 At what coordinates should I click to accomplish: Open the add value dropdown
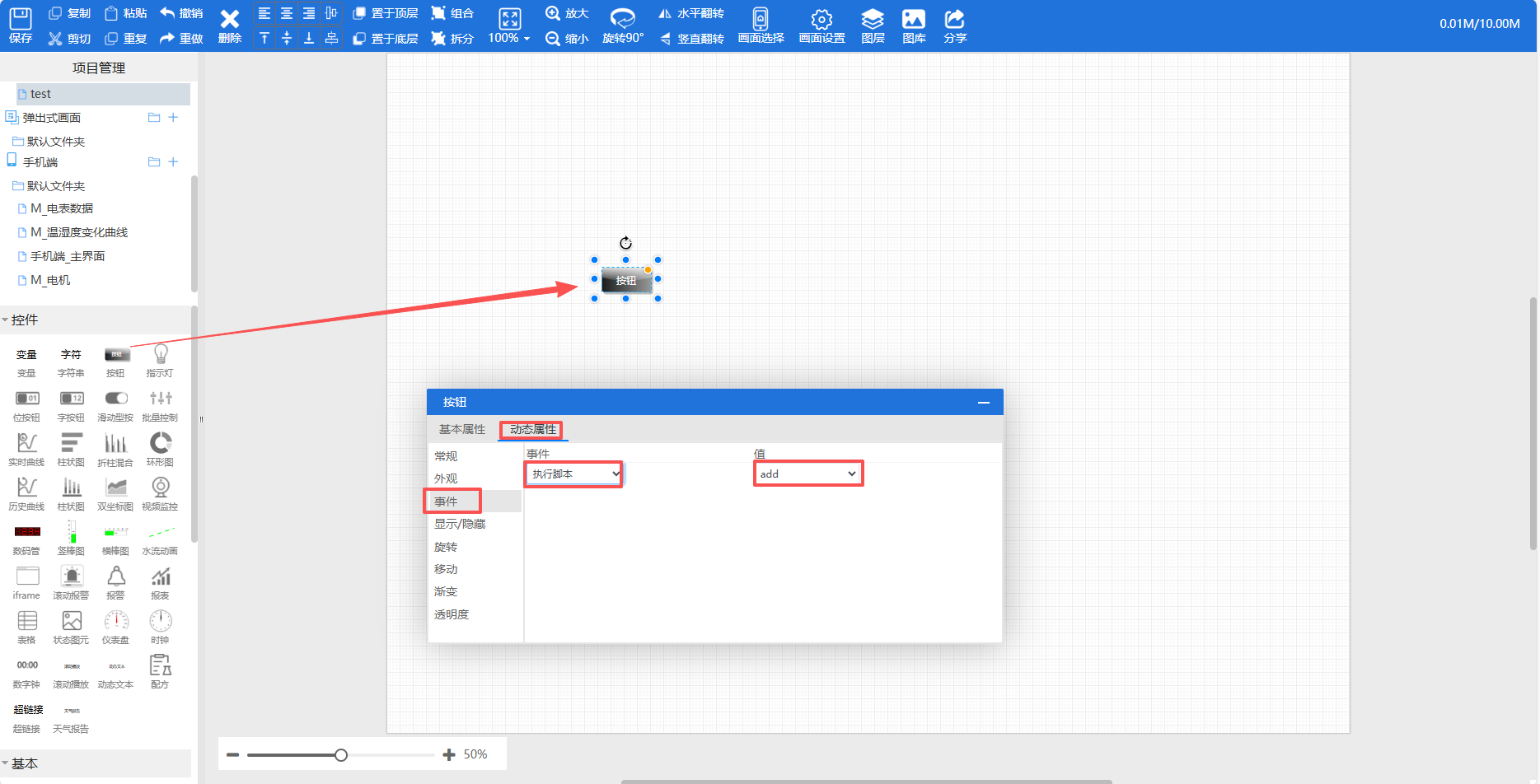(807, 474)
